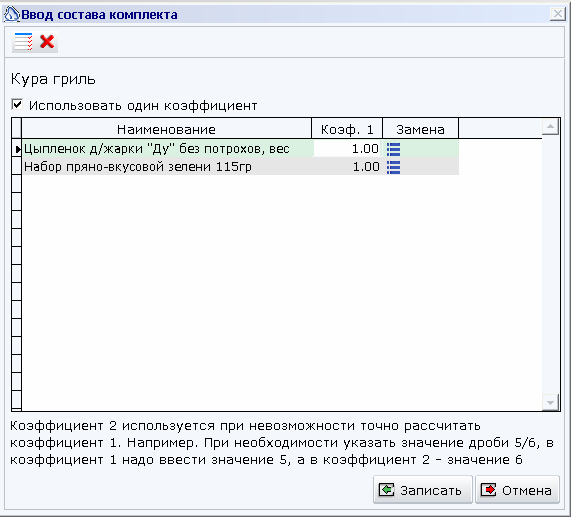The image size is (571, 517).
Task: Click coefficient 1.00 cell for Набор зелени row
Action: 348,167
